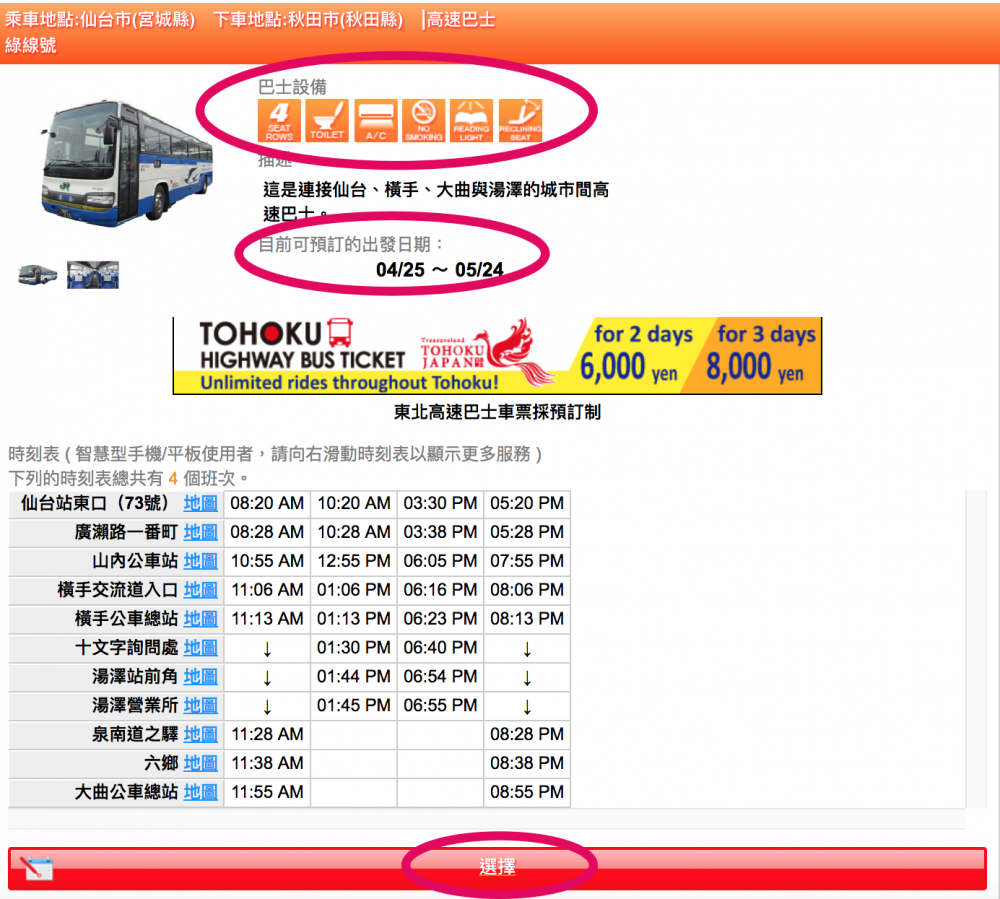Click the A/C equipment icon
The image size is (1000, 899).
pos(376,121)
